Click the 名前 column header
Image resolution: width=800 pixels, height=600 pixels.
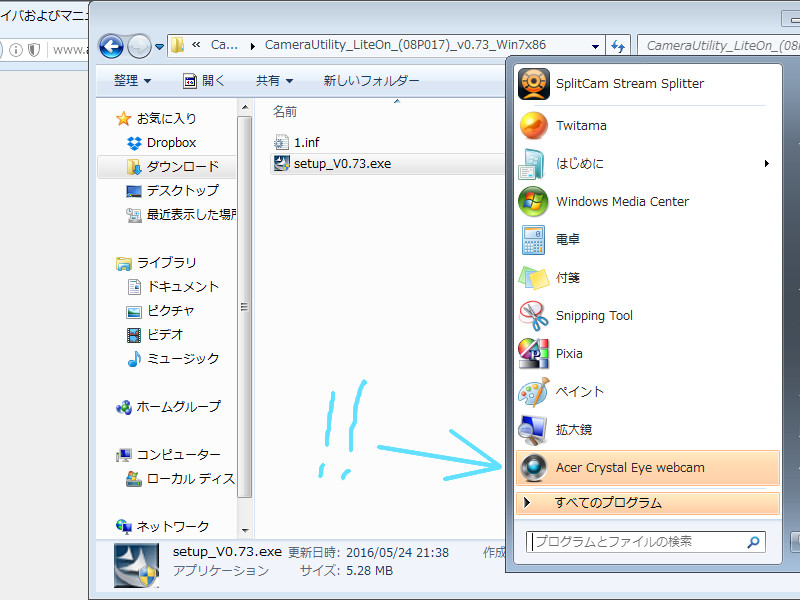pyautogui.click(x=285, y=112)
